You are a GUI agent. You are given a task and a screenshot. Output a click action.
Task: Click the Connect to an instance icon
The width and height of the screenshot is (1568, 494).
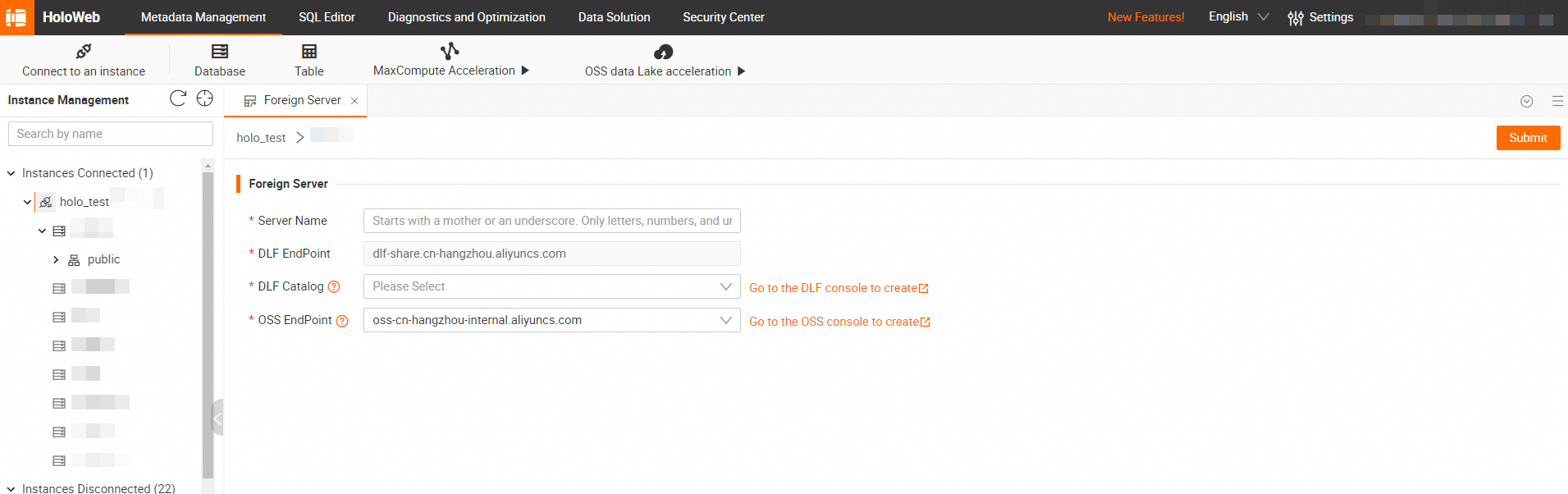click(84, 52)
